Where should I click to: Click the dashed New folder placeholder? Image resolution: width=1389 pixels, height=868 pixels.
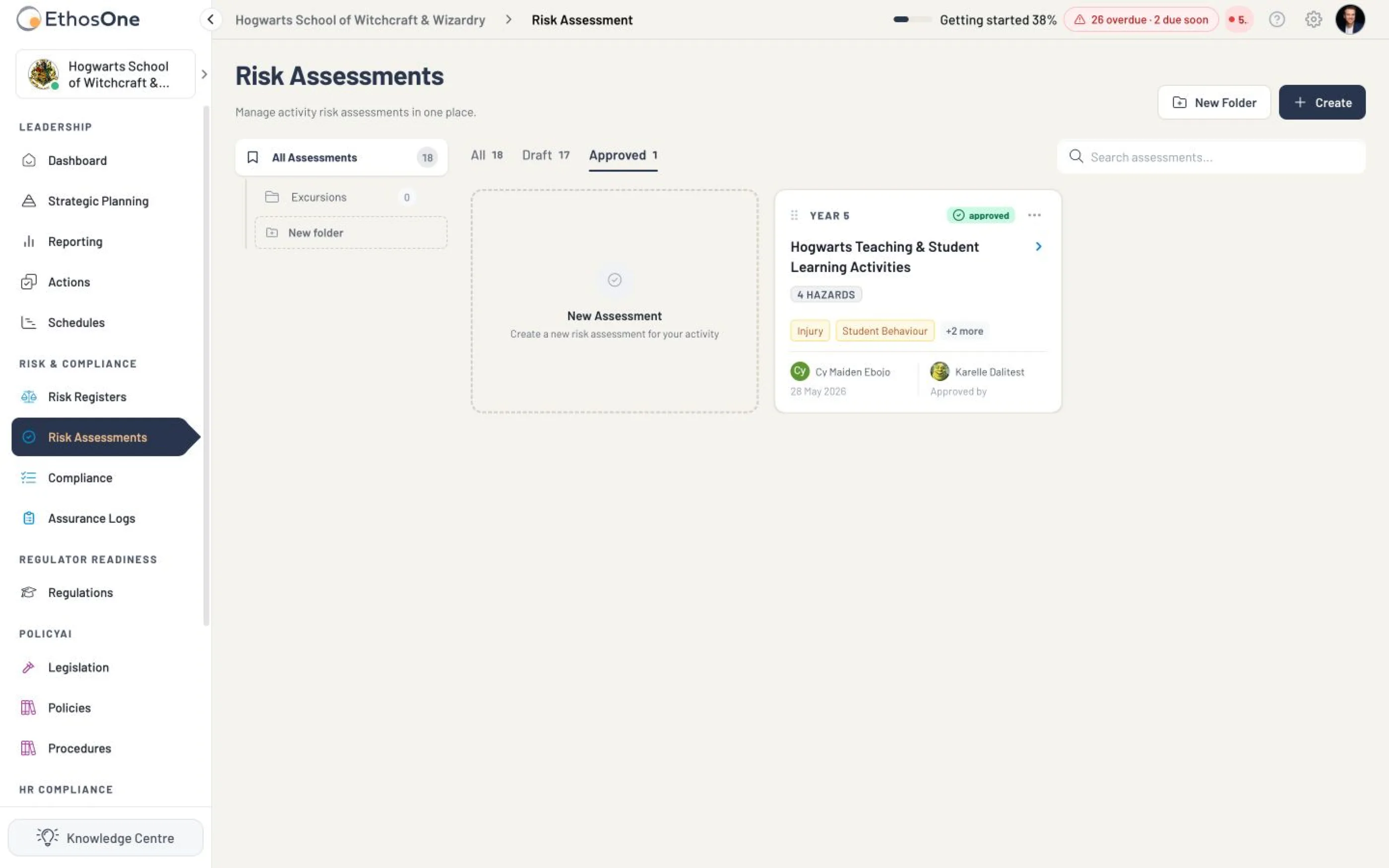coord(351,233)
